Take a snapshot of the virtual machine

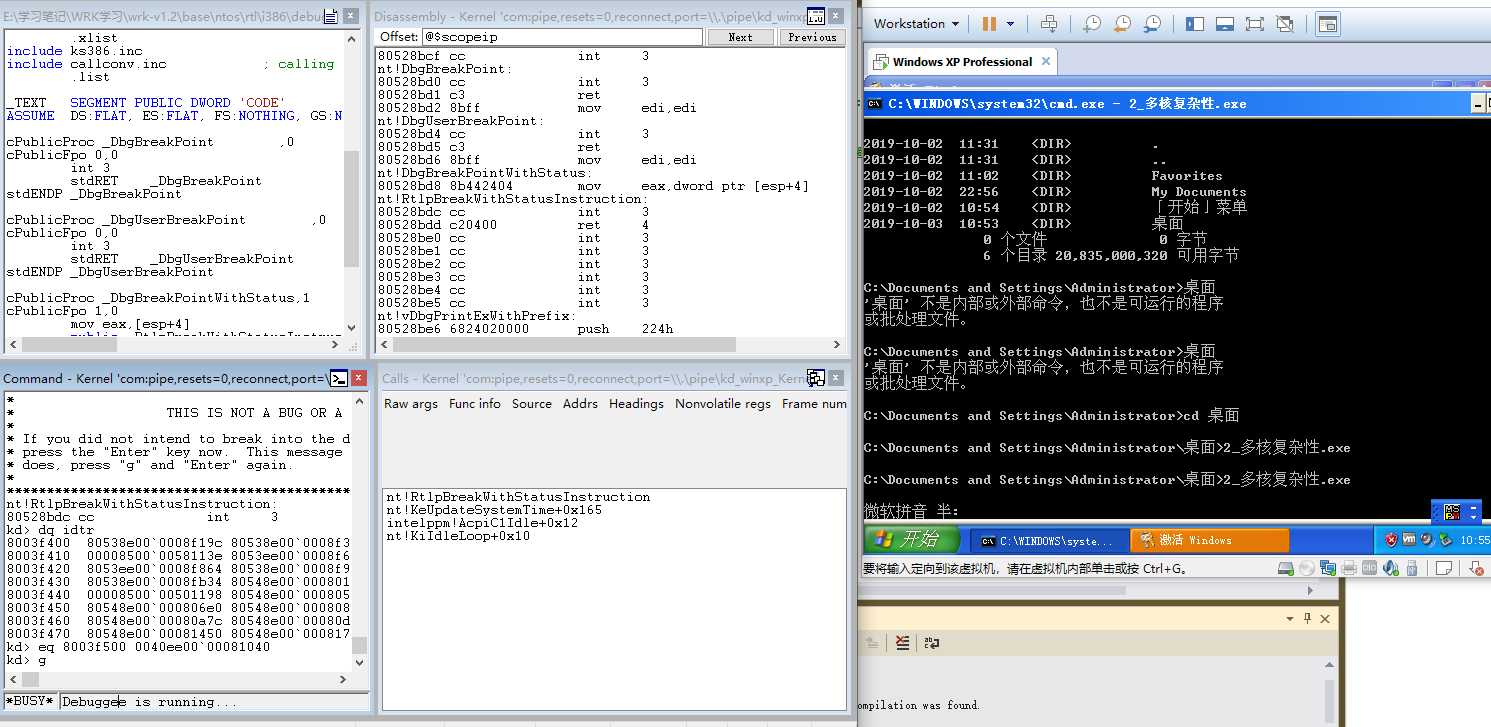[x=1092, y=24]
